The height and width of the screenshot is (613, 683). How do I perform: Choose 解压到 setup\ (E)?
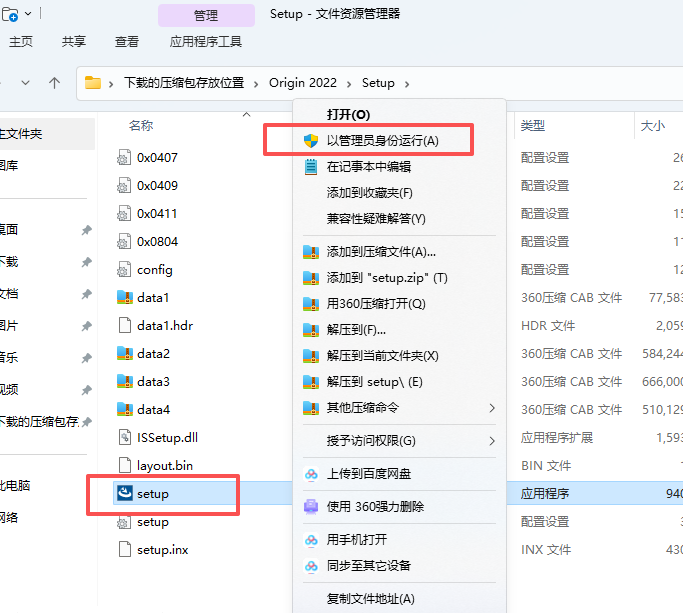(x=399, y=382)
